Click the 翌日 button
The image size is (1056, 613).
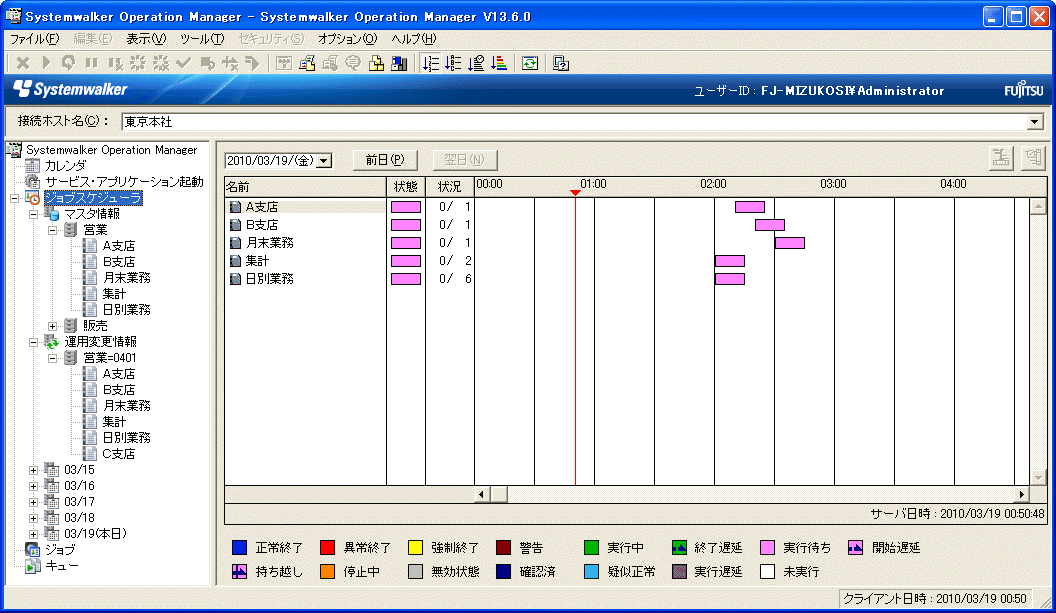coord(465,160)
